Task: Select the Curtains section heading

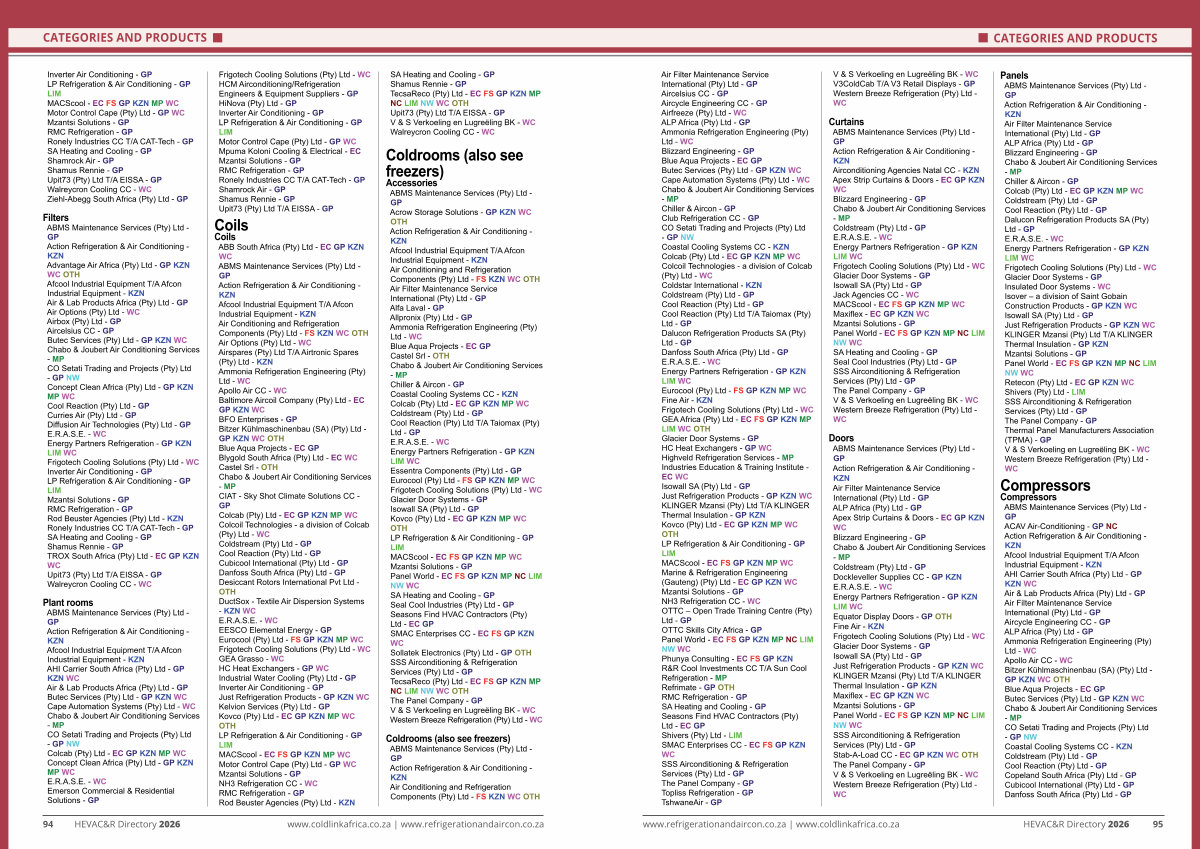Action: pyautogui.click(x=846, y=121)
